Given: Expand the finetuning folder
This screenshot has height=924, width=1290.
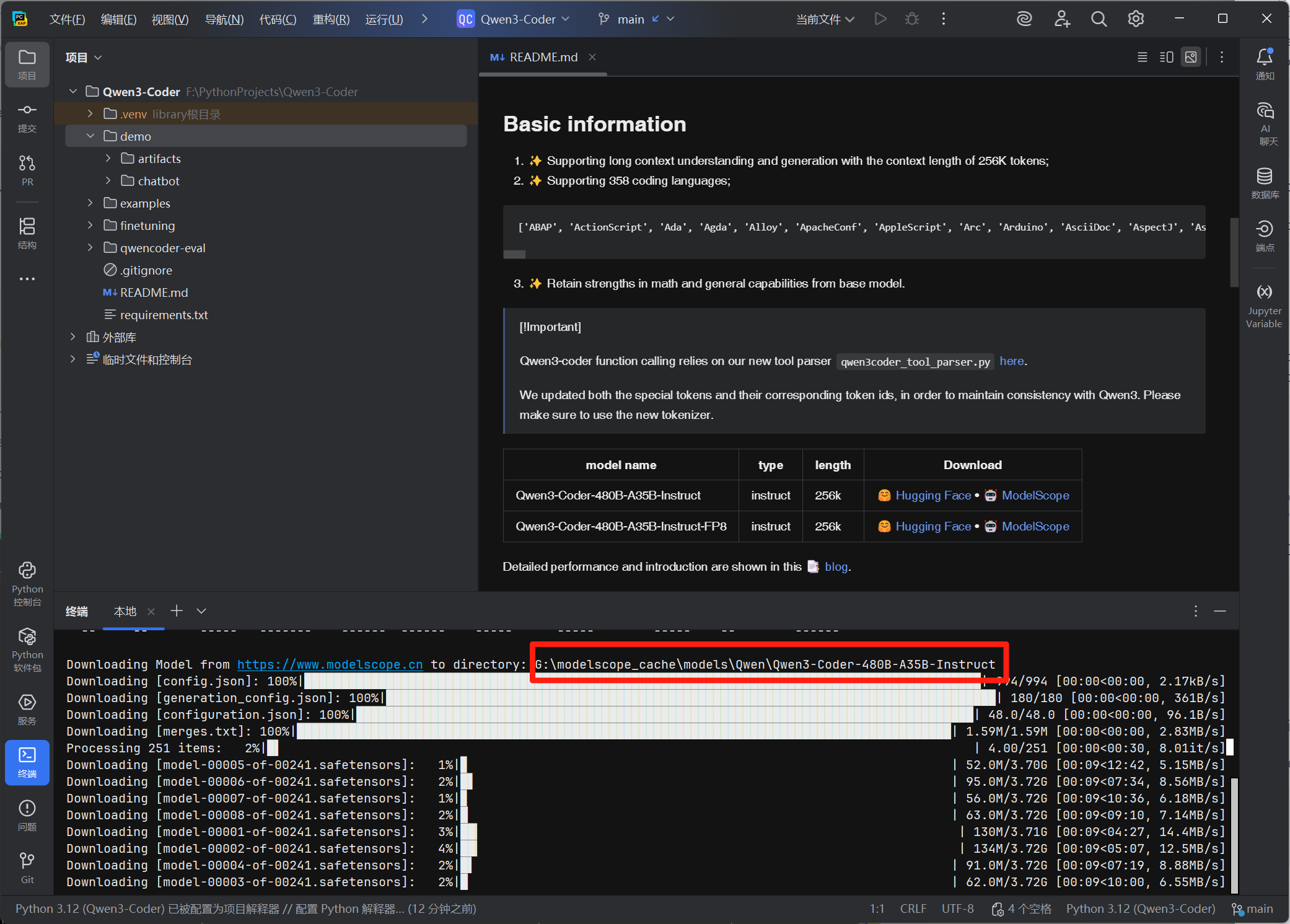Looking at the screenshot, I should point(90,226).
